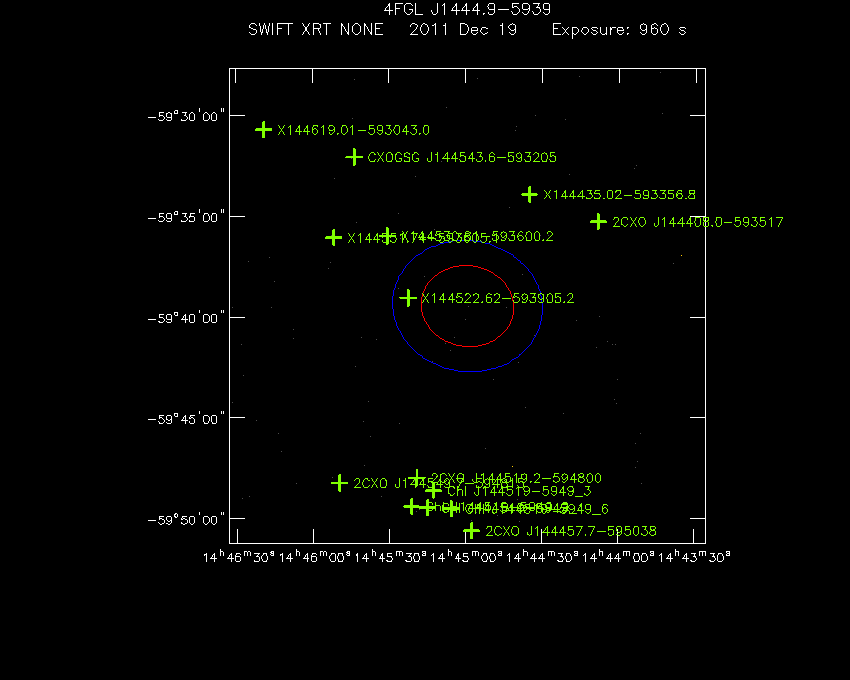The image size is (850, 680).
Task: Click the right ascension label 14h44m30s
Action: click(543, 557)
